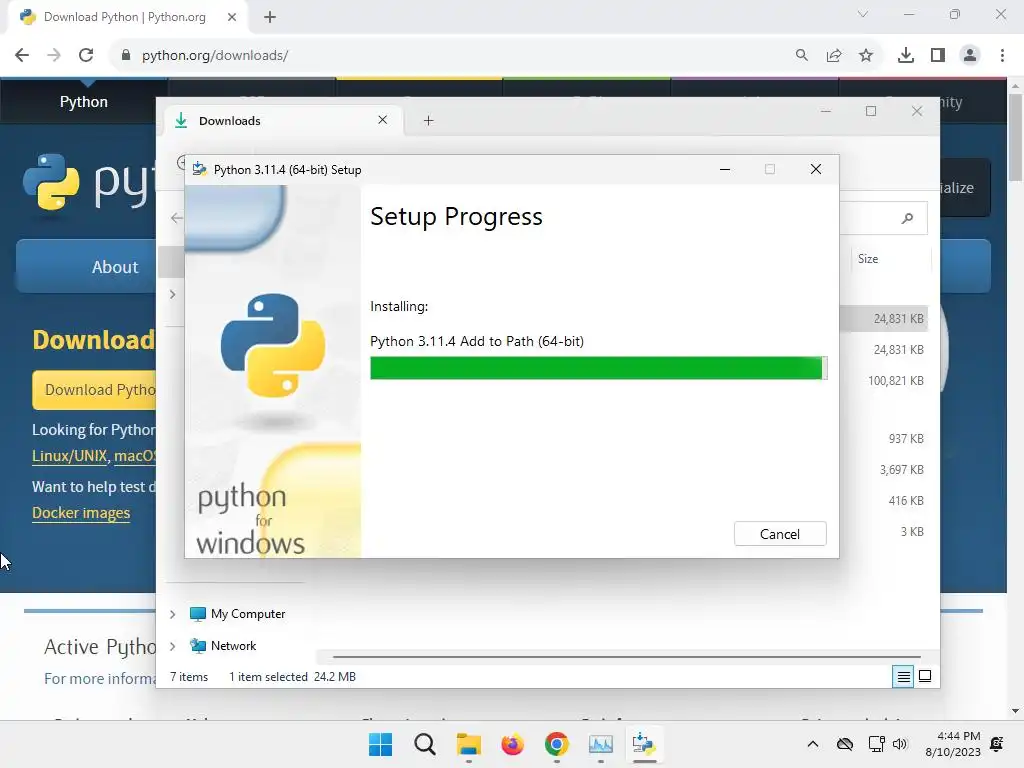Open File Explorer from taskbar
Viewport: 1024px width, 768px height.
(468, 744)
